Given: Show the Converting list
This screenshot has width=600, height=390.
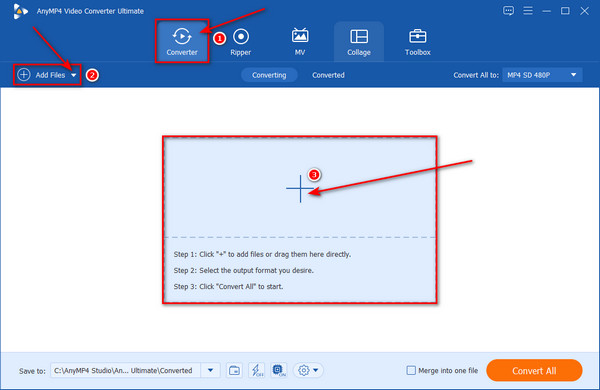Looking at the screenshot, I should click(x=269, y=75).
